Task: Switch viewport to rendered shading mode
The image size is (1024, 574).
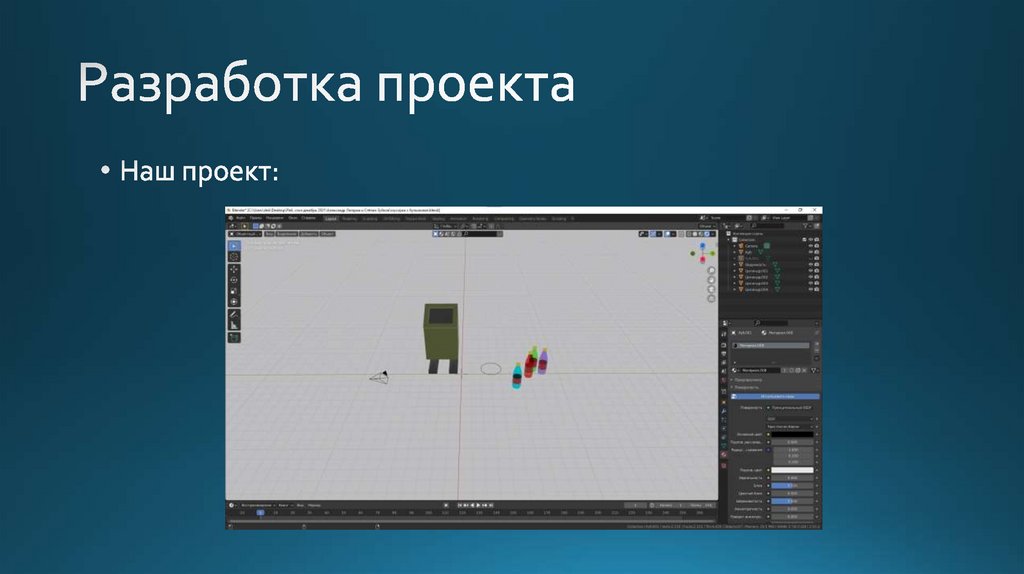Action: point(707,234)
